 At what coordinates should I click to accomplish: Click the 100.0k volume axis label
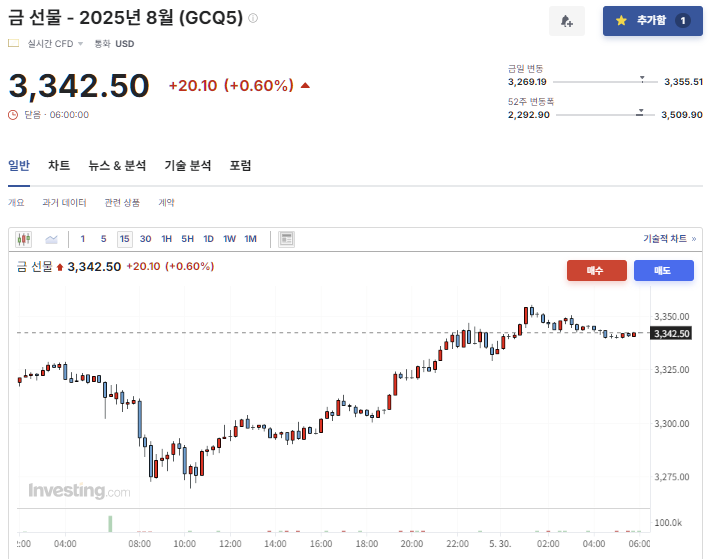point(668,522)
